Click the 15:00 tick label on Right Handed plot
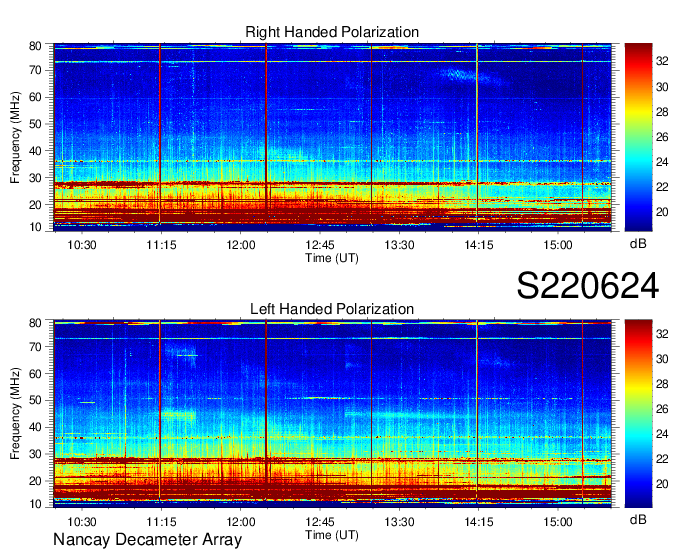680x552 pixels. (558, 245)
